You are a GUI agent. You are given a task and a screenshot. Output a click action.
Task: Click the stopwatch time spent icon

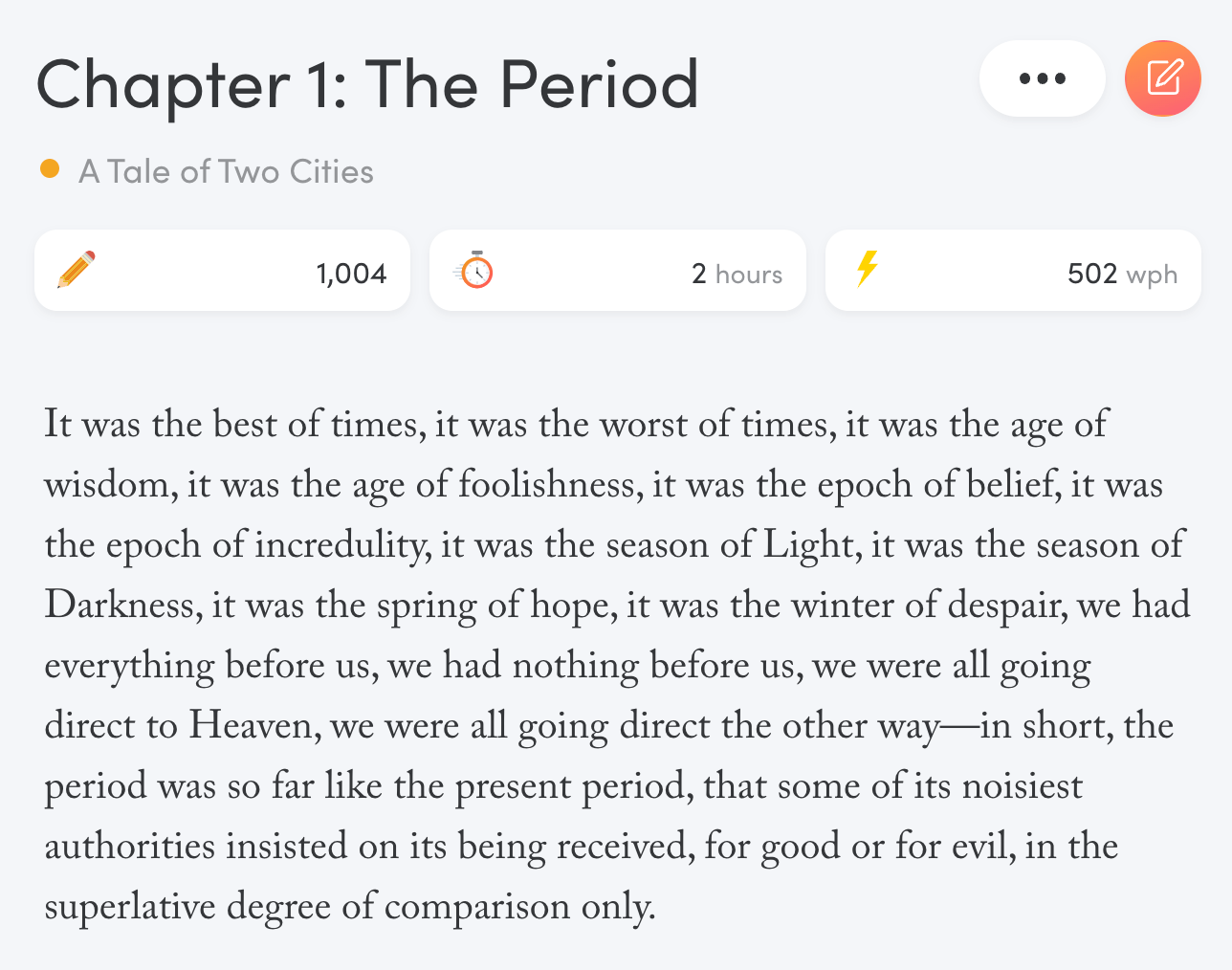tap(473, 270)
